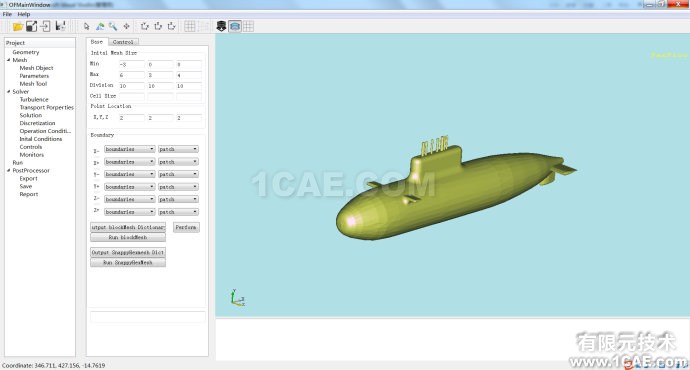
Task: Toggle the blue shaded surface display icon
Action: tap(235, 26)
